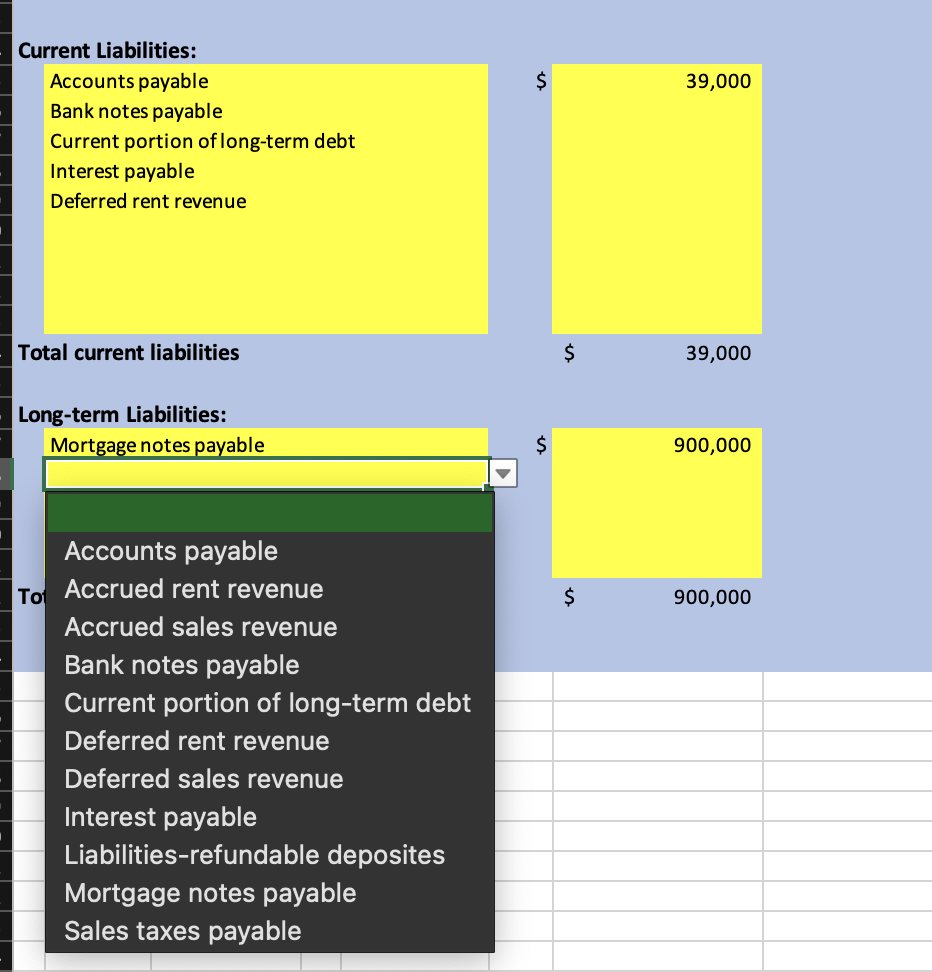The height and width of the screenshot is (972, 932).
Task: Pick Accrued sales revenue from the list
Action: (x=200, y=627)
